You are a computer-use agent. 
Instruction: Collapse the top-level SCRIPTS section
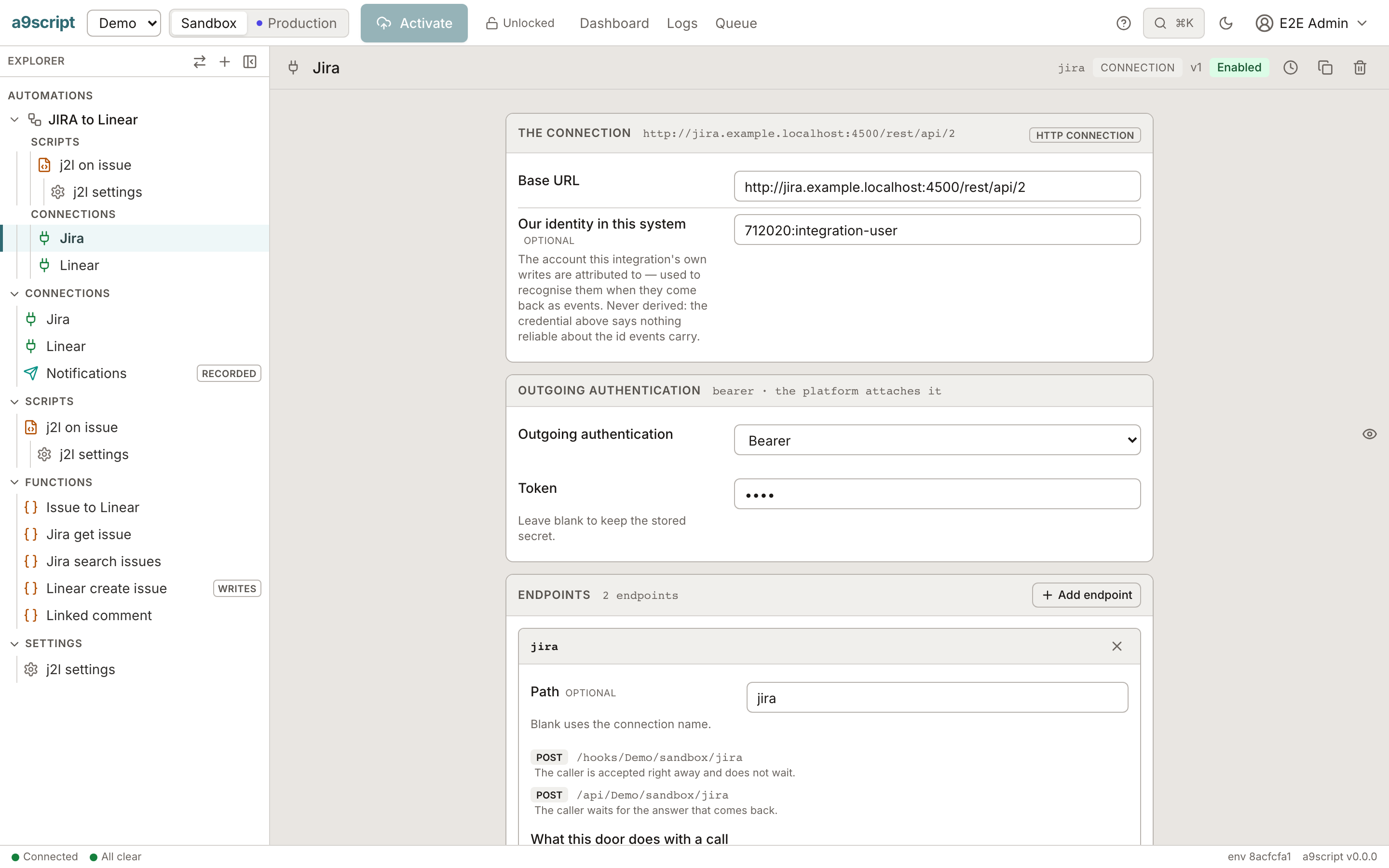(15, 401)
